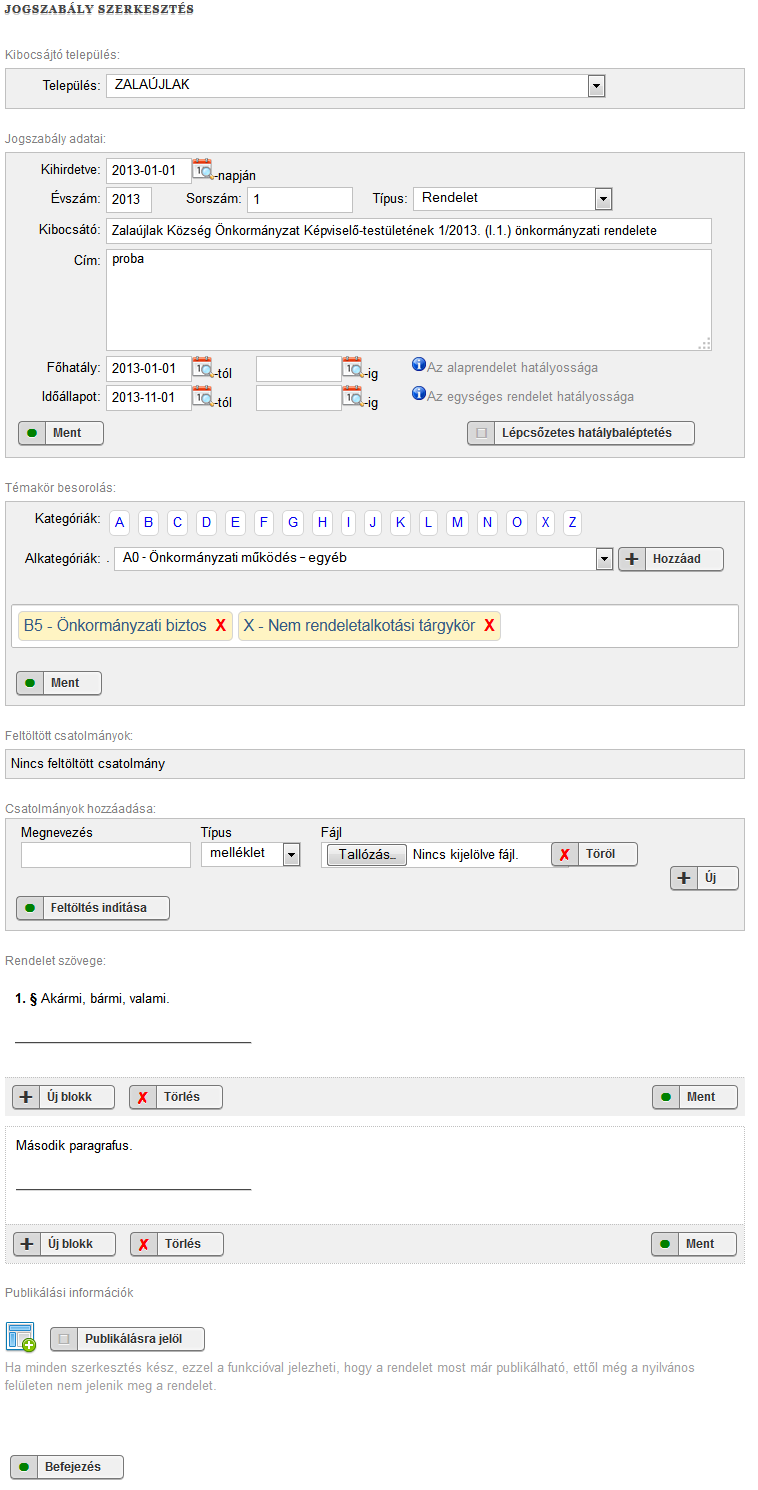
Task: Click Ment for Második paragrafus block
Action: point(694,1244)
